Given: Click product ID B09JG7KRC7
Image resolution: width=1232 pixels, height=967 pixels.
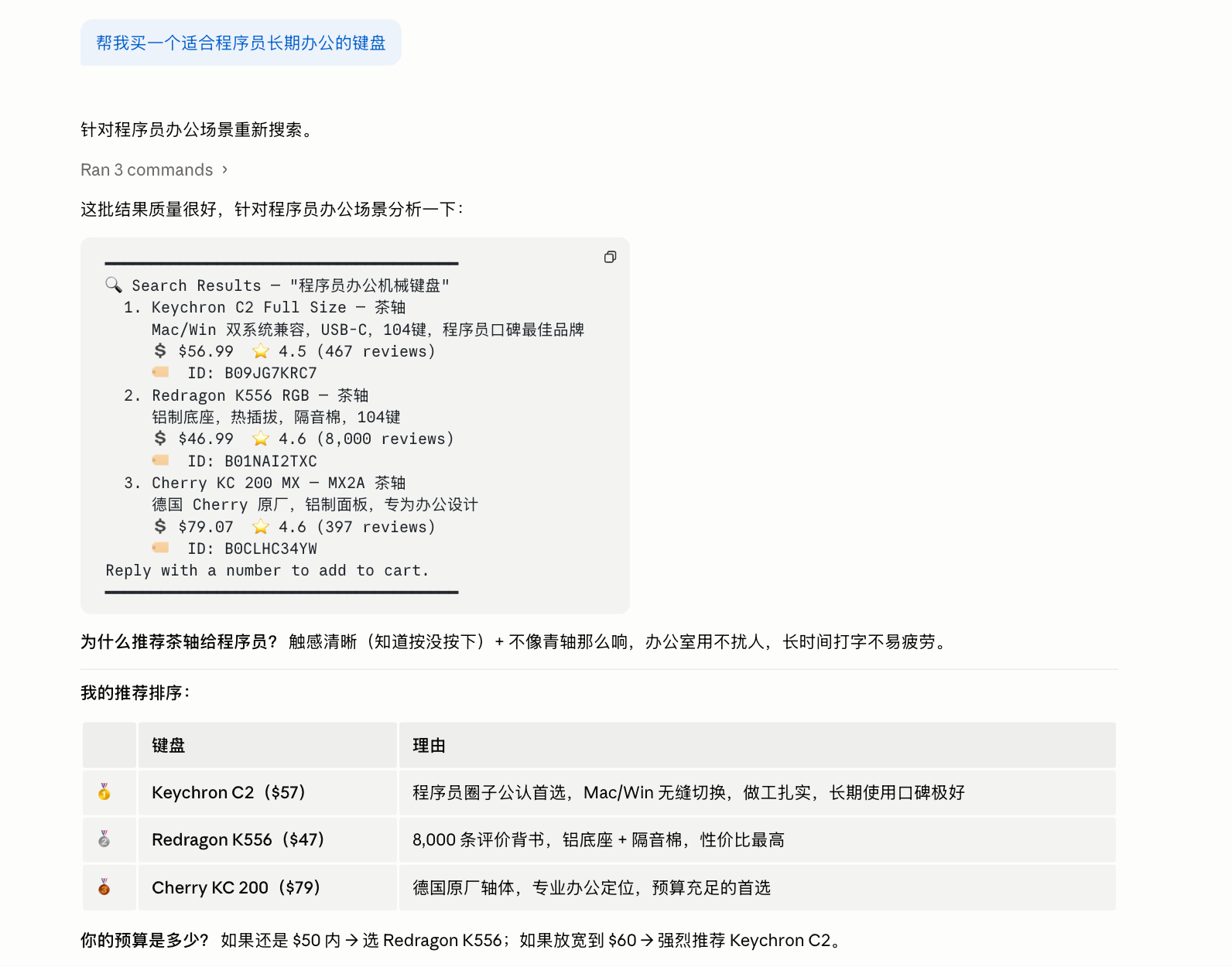Looking at the screenshot, I should [x=271, y=373].
